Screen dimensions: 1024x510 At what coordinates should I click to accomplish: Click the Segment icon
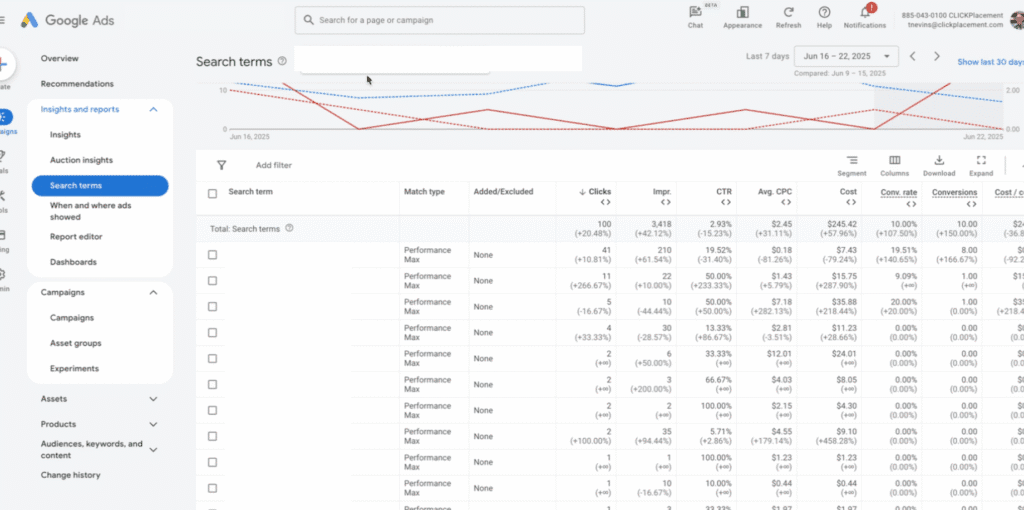coord(851,160)
